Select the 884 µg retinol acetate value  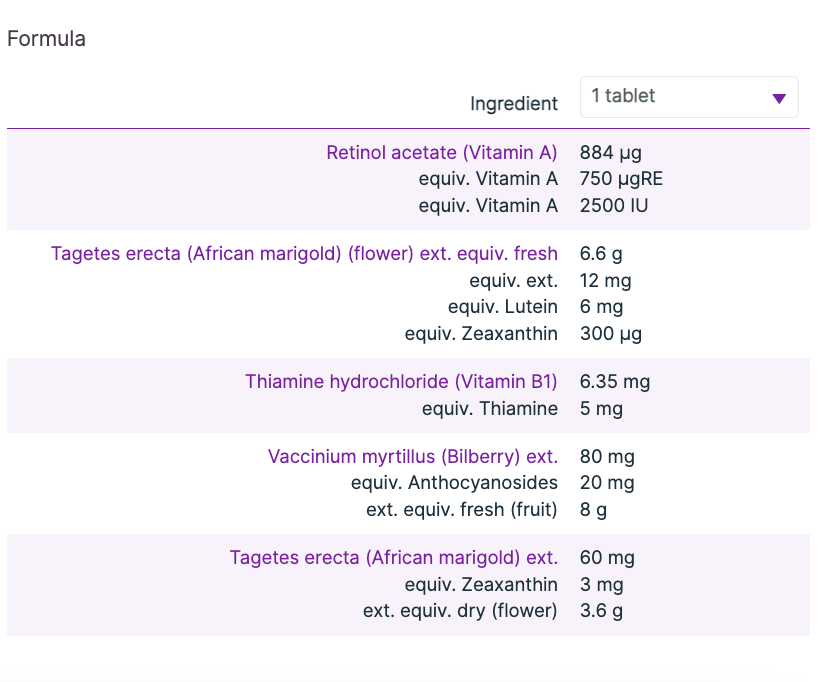pyautogui.click(x=610, y=153)
